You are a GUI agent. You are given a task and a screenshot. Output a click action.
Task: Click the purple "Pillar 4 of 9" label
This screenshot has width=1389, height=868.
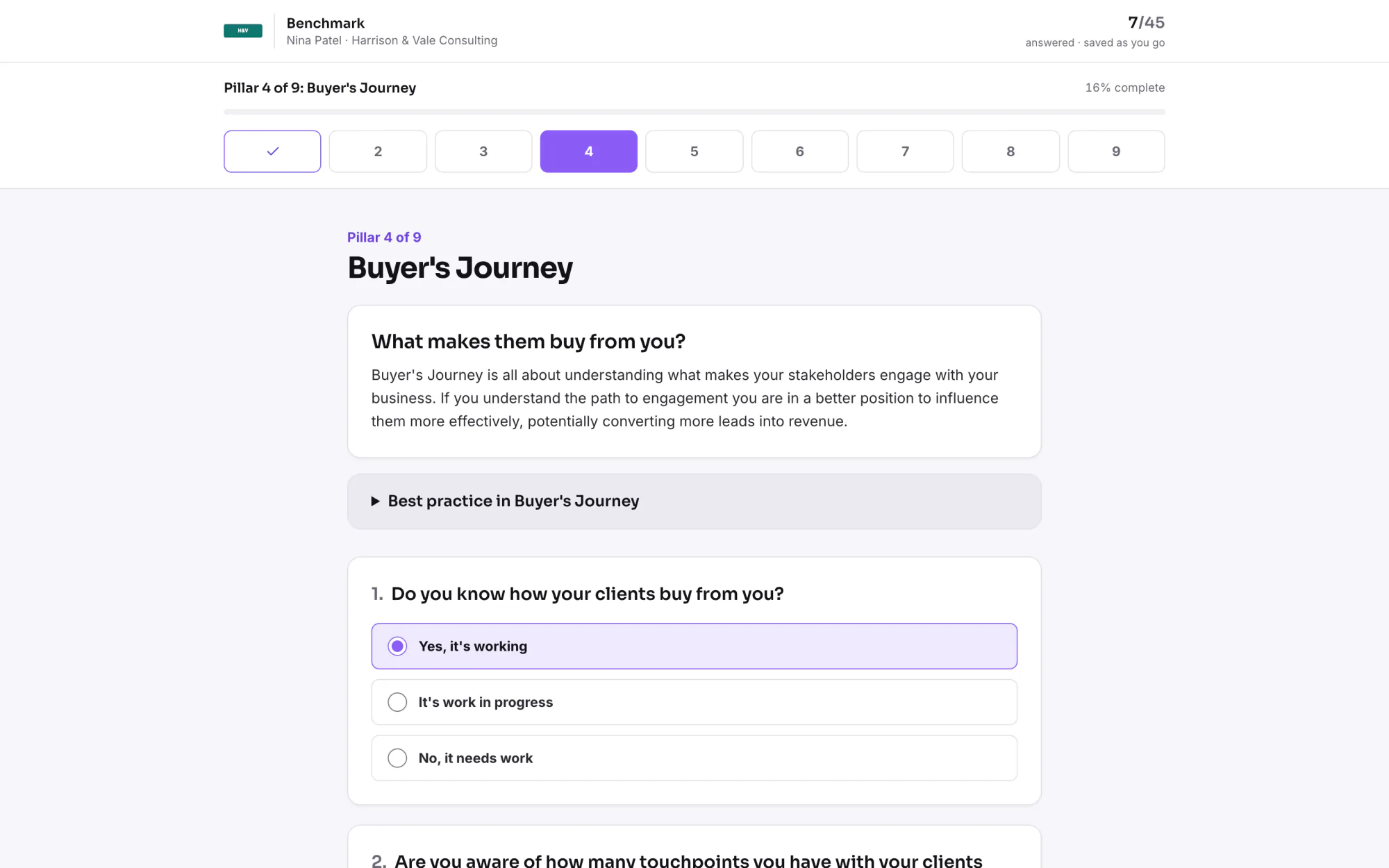(384, 237)
